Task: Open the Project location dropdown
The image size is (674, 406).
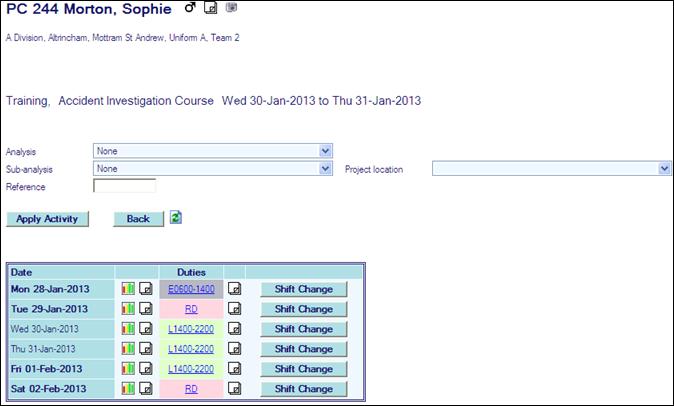Action: pyautogui.click(x=551, y=169)
